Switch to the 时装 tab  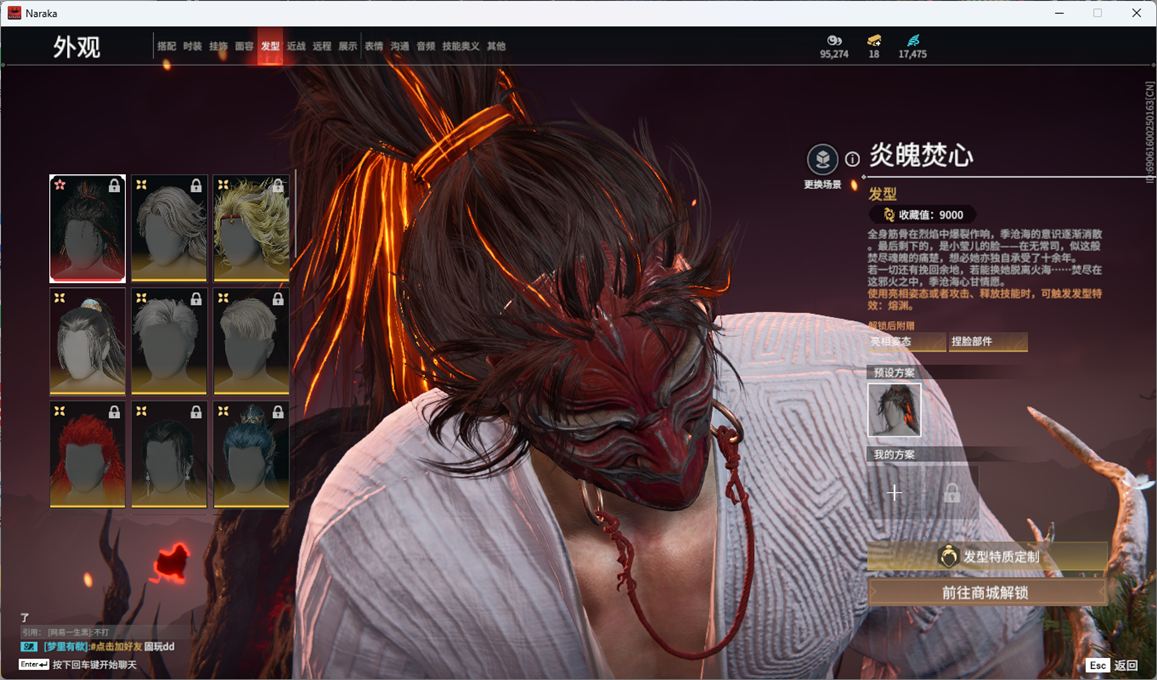click(193, 46)
